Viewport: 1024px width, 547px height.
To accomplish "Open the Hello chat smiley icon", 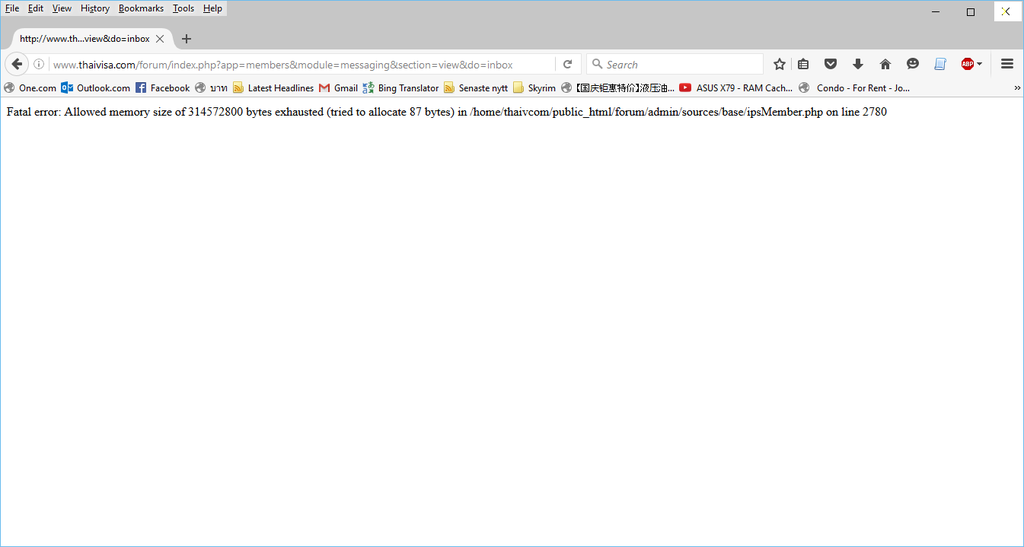I will pos(913,64).
